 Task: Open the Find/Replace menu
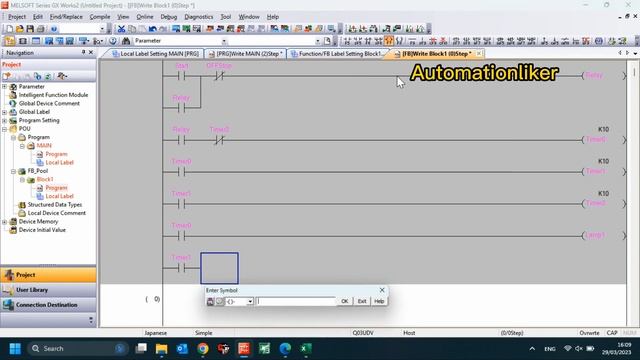pyautogui.click(x=66, y=17)
